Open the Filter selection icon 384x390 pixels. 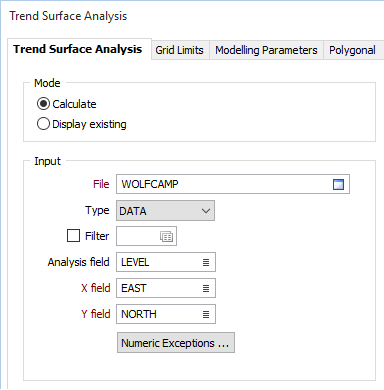(x=166, y=236)
